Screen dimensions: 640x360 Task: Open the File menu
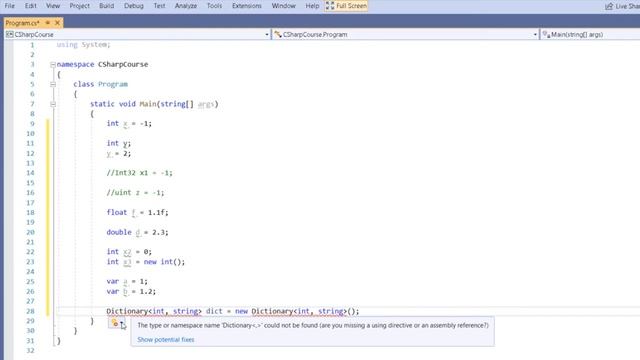coord(9,6)
